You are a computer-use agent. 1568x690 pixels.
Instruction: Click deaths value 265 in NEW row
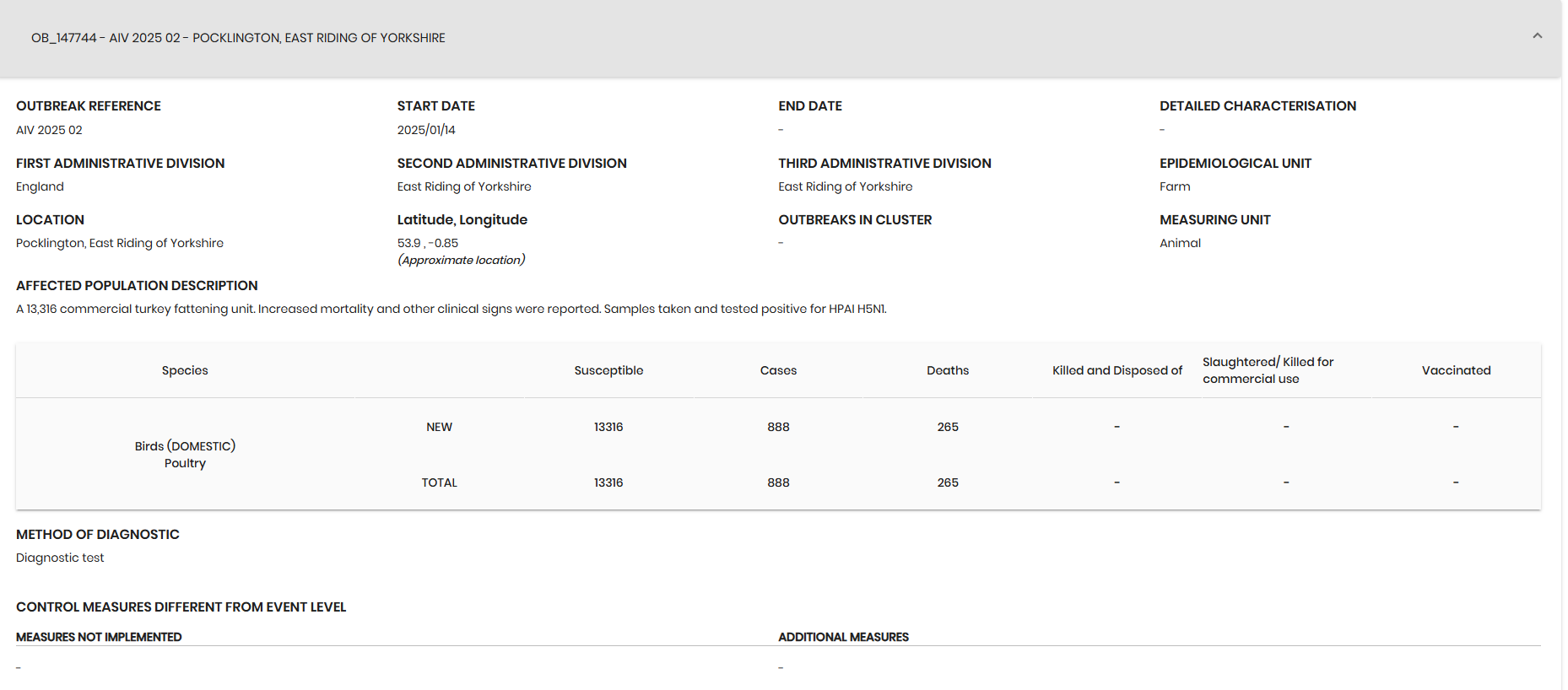[948, 427]
